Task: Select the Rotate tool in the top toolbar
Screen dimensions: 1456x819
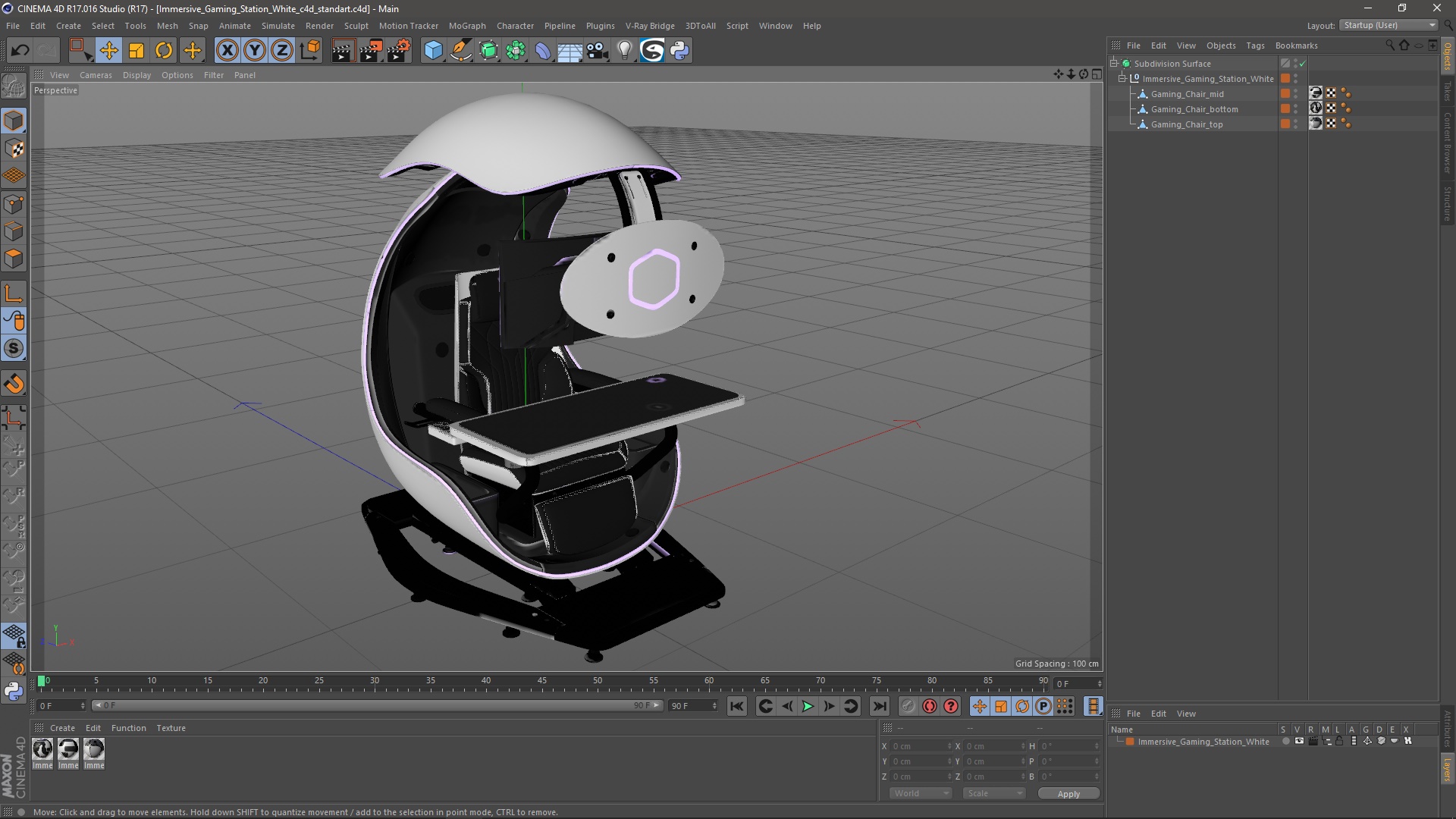Action: 164,51
